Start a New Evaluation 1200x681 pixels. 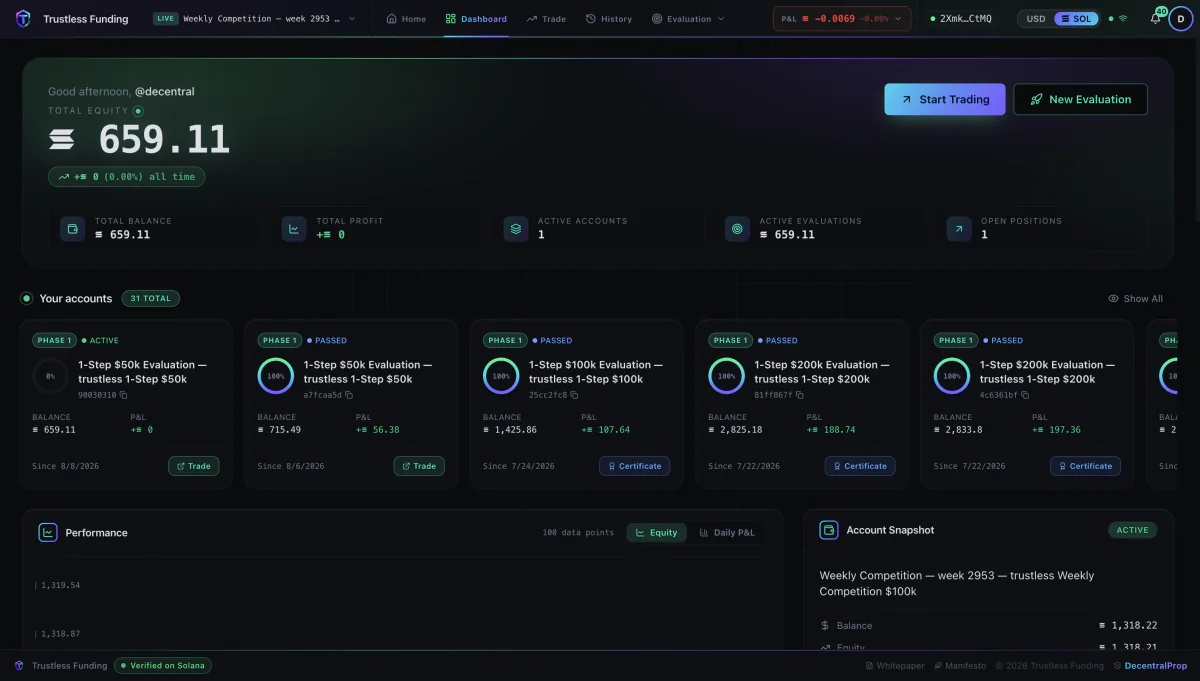[1080, 99]
